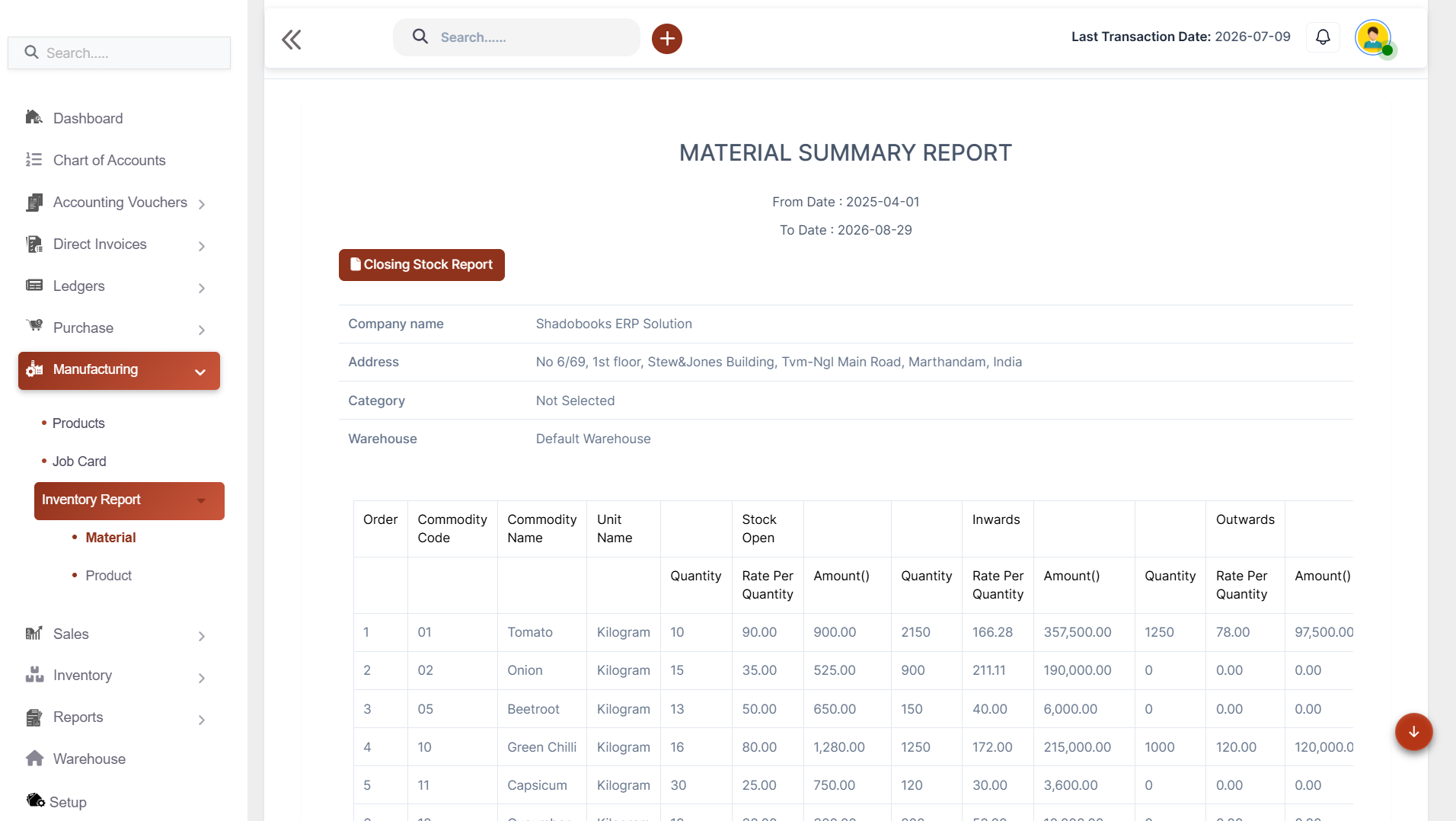Screen dimensions: 1456x821
Task: Click the Accounting Vouchers icon
Action: [x=34, y=202]
